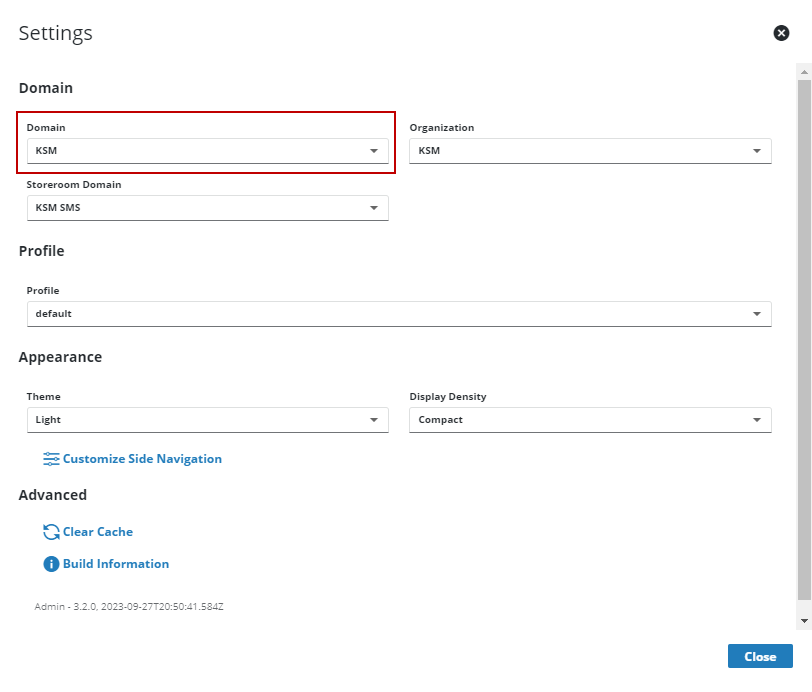Open the Display Density dropdown arrow
Screen dimensions: 812x692
(757, 420)
